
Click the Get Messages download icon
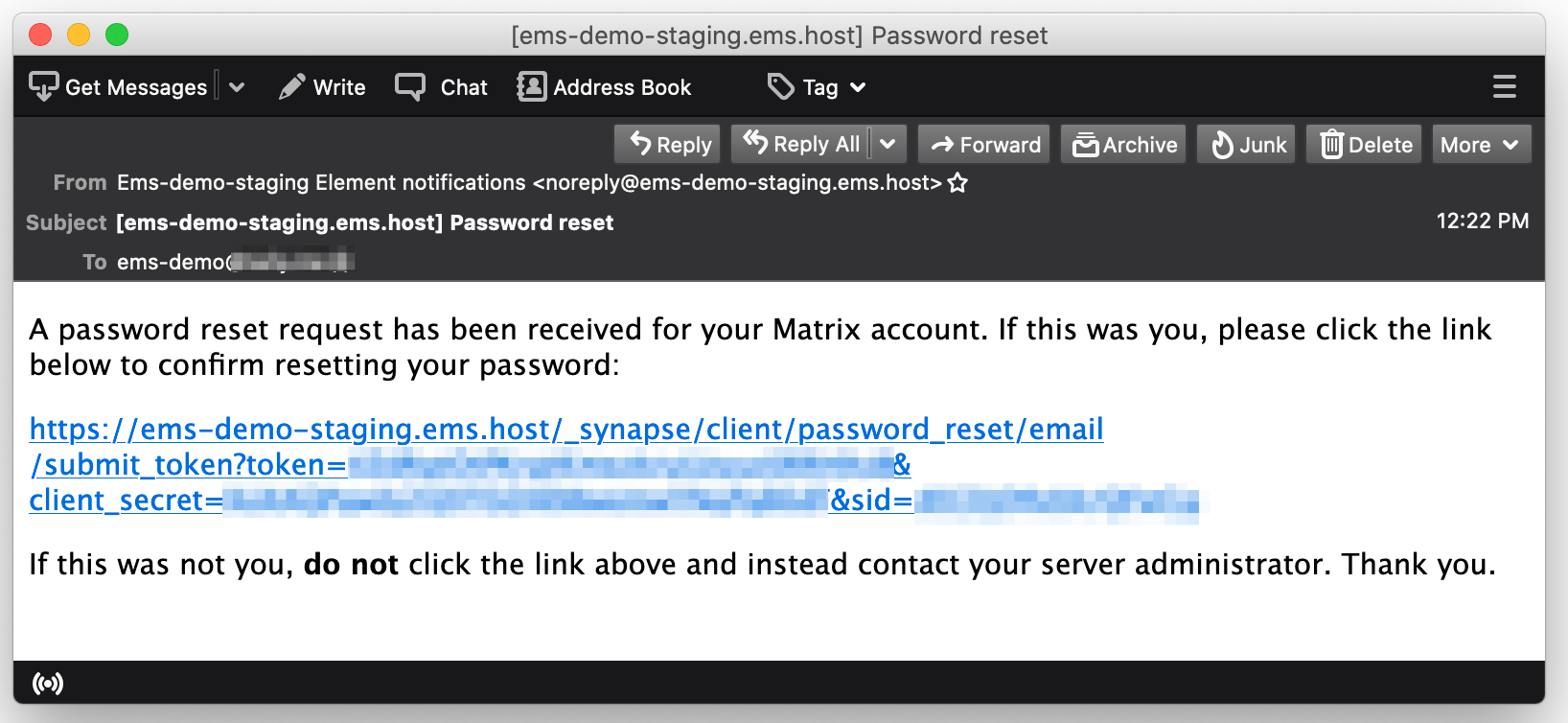tap(44, 86)
